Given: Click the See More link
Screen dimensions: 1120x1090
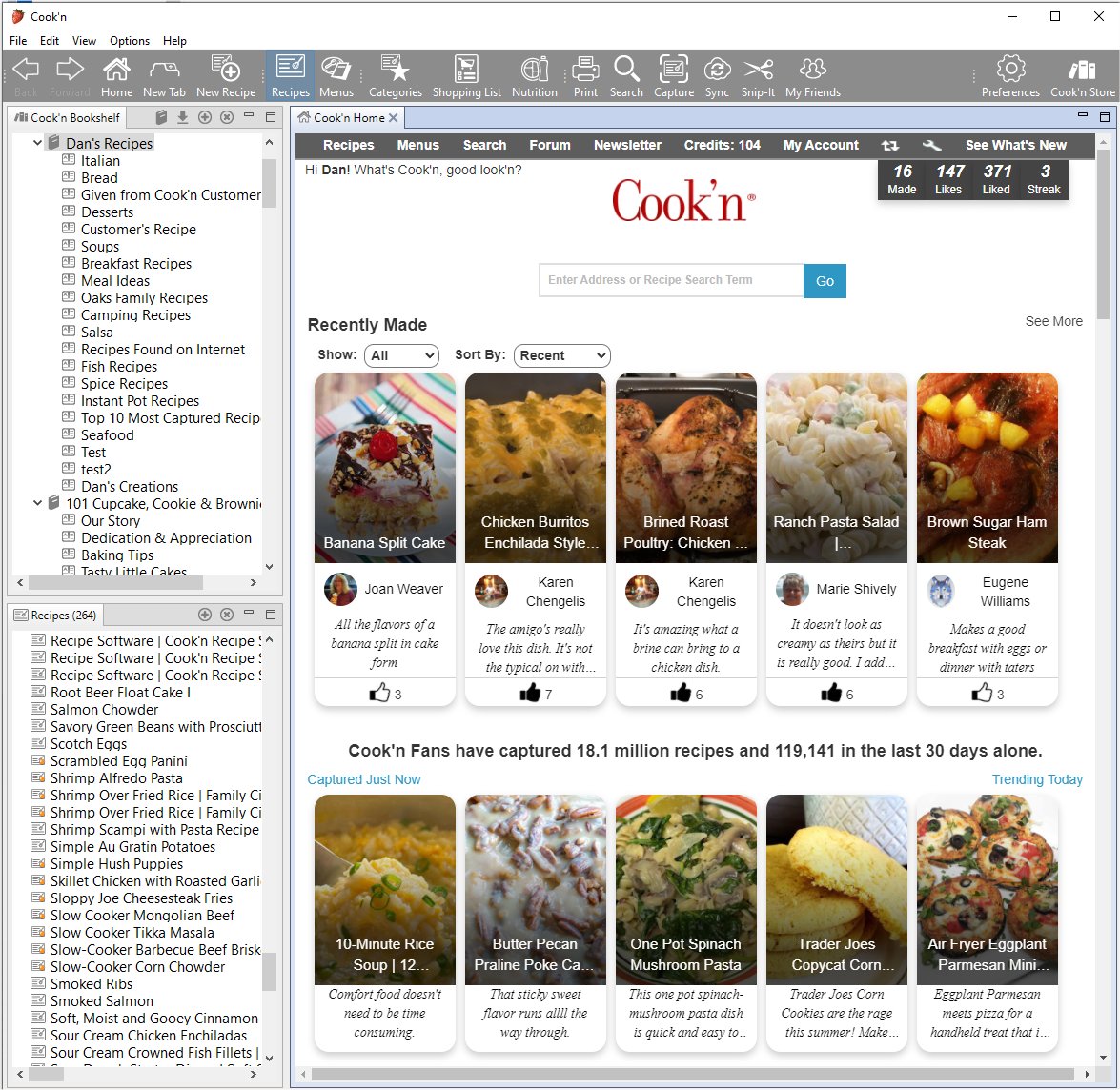Looking at the screenshot, I should pyautogui.click(x=1054, y=321).
